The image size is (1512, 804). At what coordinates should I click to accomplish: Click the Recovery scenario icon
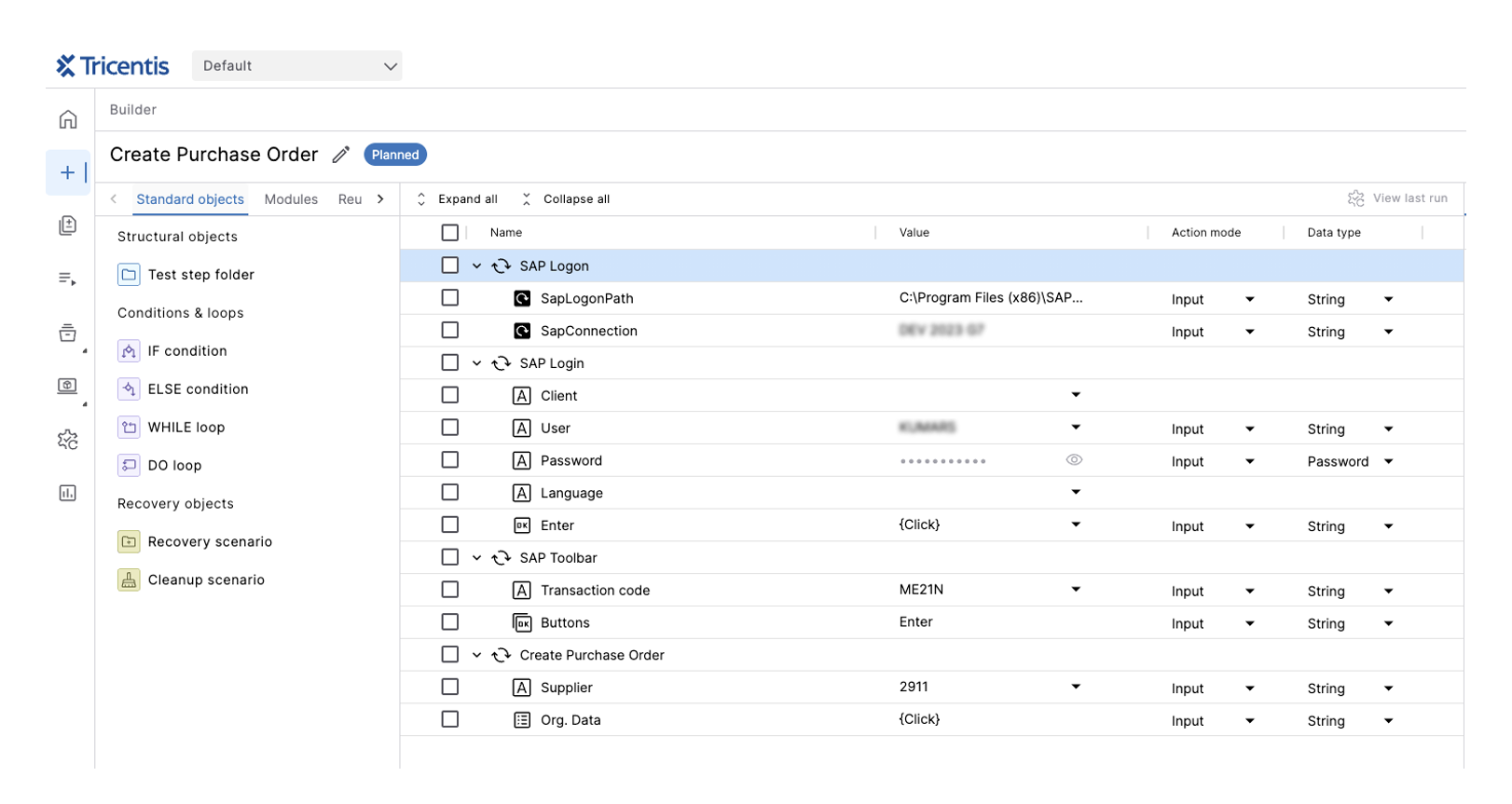tap(129, 542)
